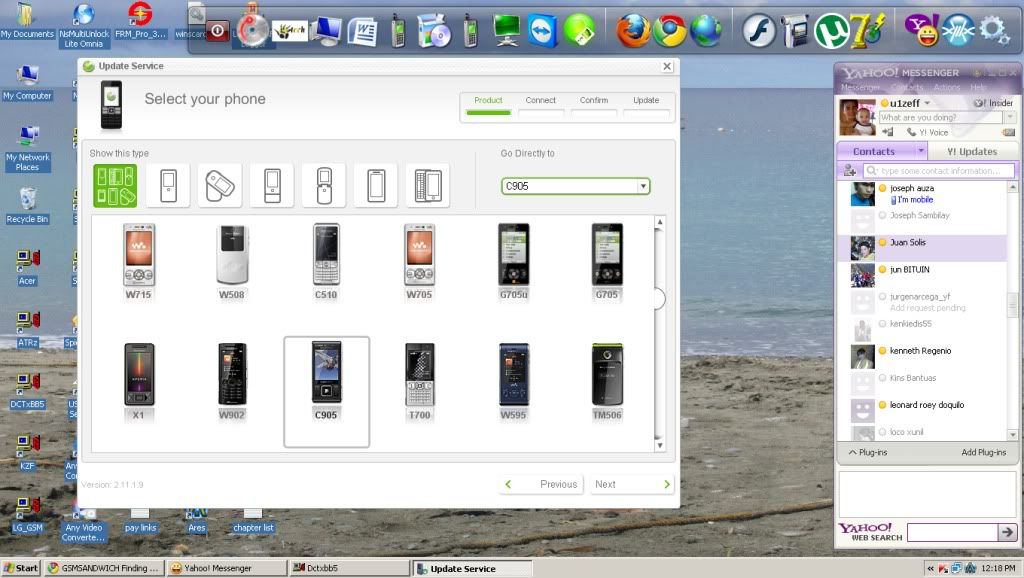Expand Yahoo status dropdown next to u1zeff

coord(927,103)
